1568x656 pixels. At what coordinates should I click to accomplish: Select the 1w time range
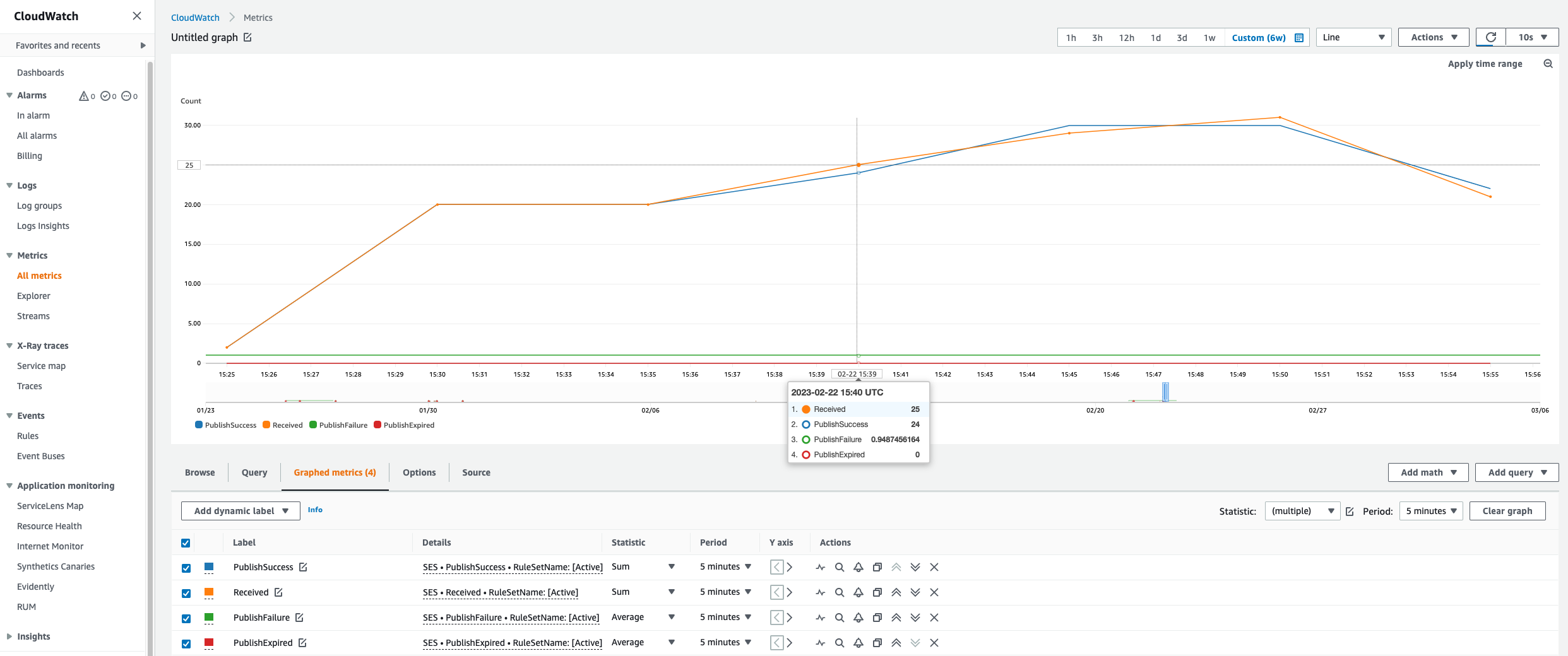[1209, 37]
